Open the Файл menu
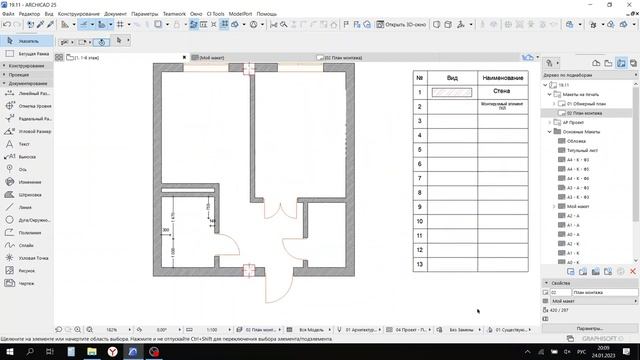The image size is (640, 360). pos(8,14)
